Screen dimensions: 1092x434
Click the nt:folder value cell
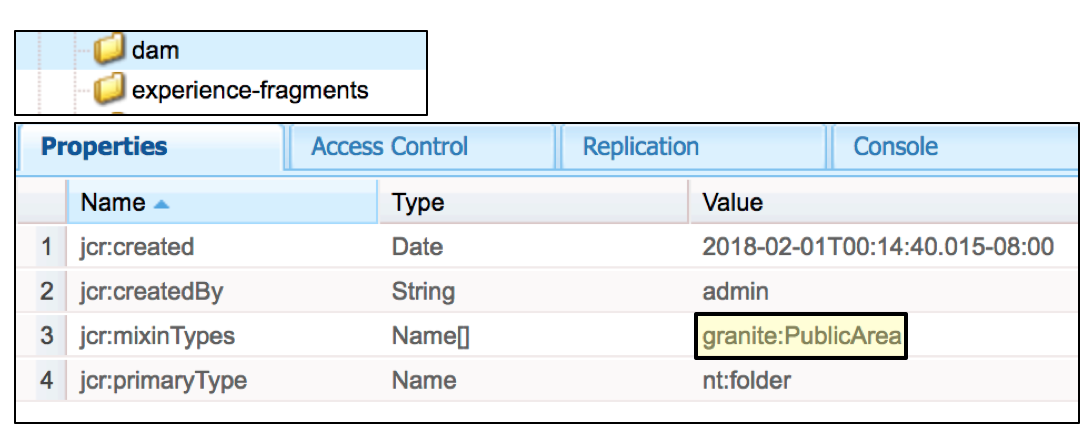tap(746, 381)
